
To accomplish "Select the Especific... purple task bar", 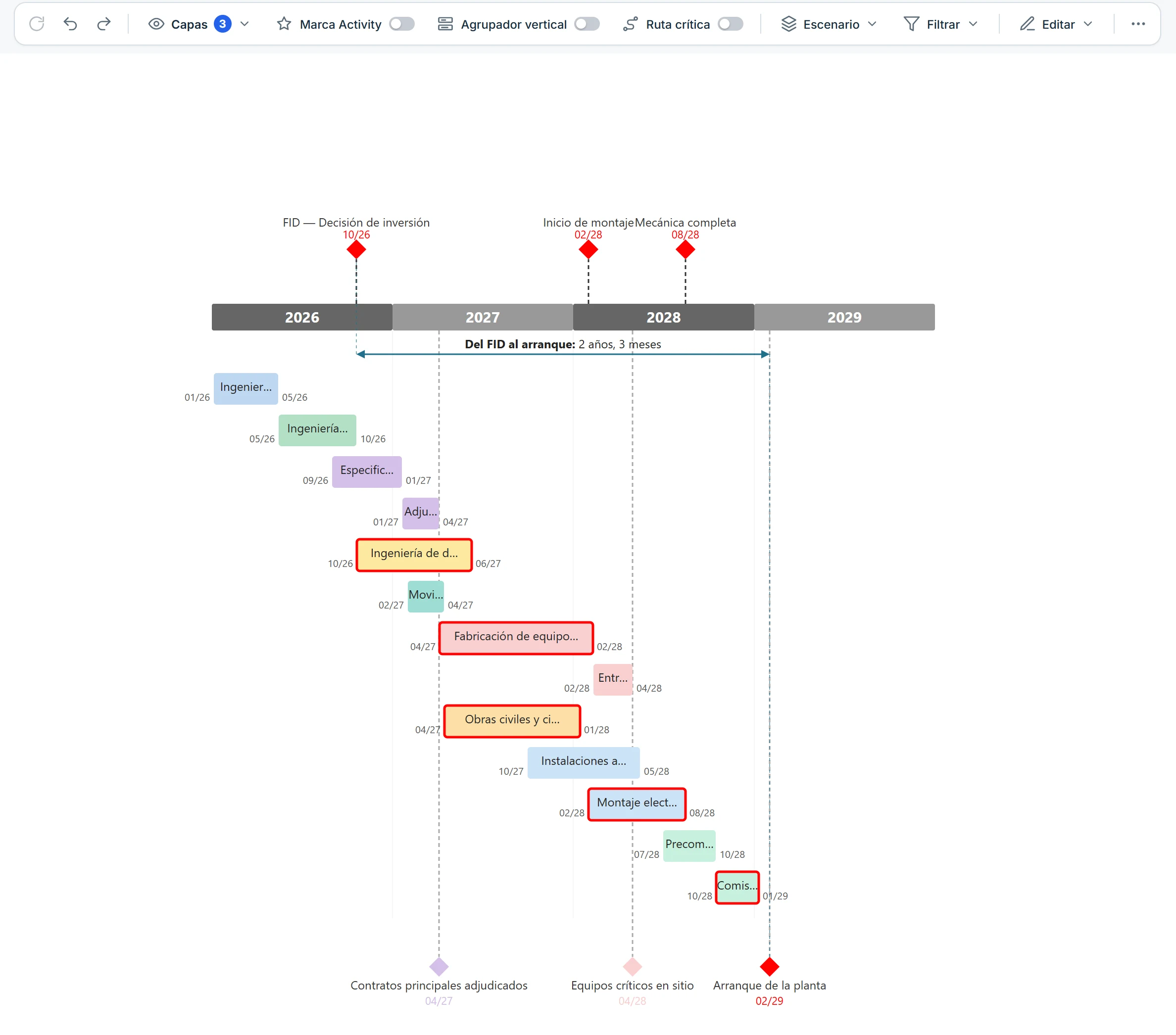I will 366,471.
